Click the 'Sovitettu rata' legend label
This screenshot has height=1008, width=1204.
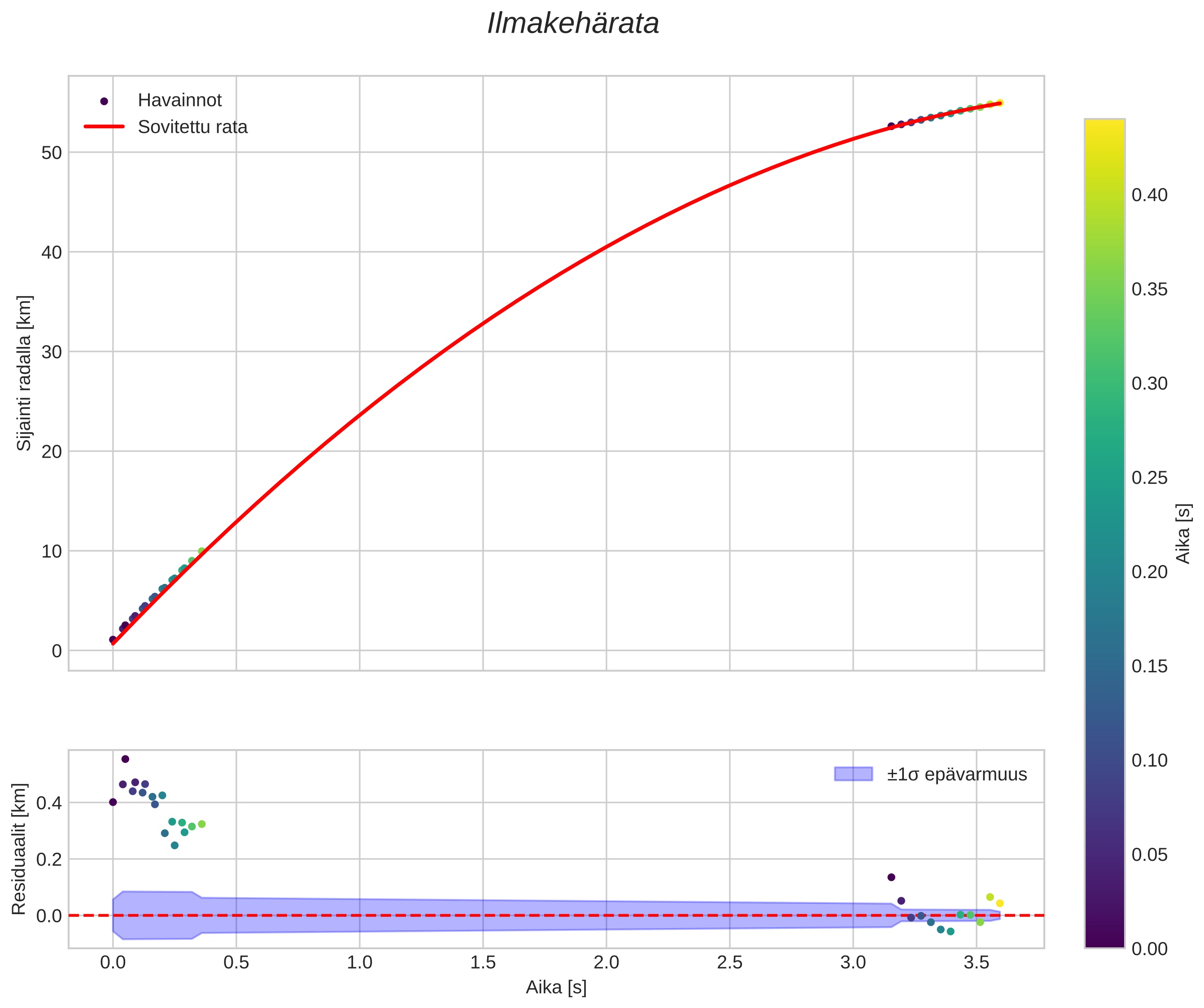pos(192,127)
